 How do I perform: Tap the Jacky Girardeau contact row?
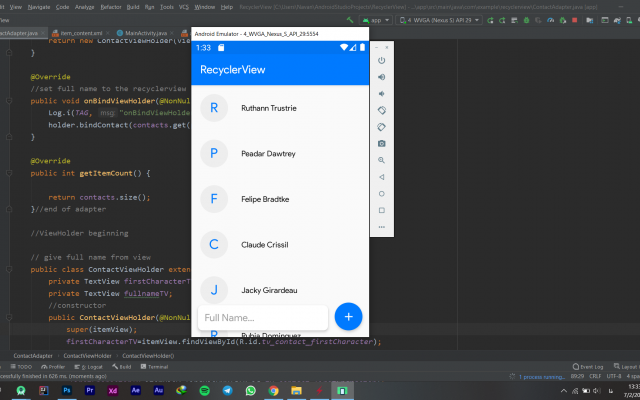tap(280, 290)
